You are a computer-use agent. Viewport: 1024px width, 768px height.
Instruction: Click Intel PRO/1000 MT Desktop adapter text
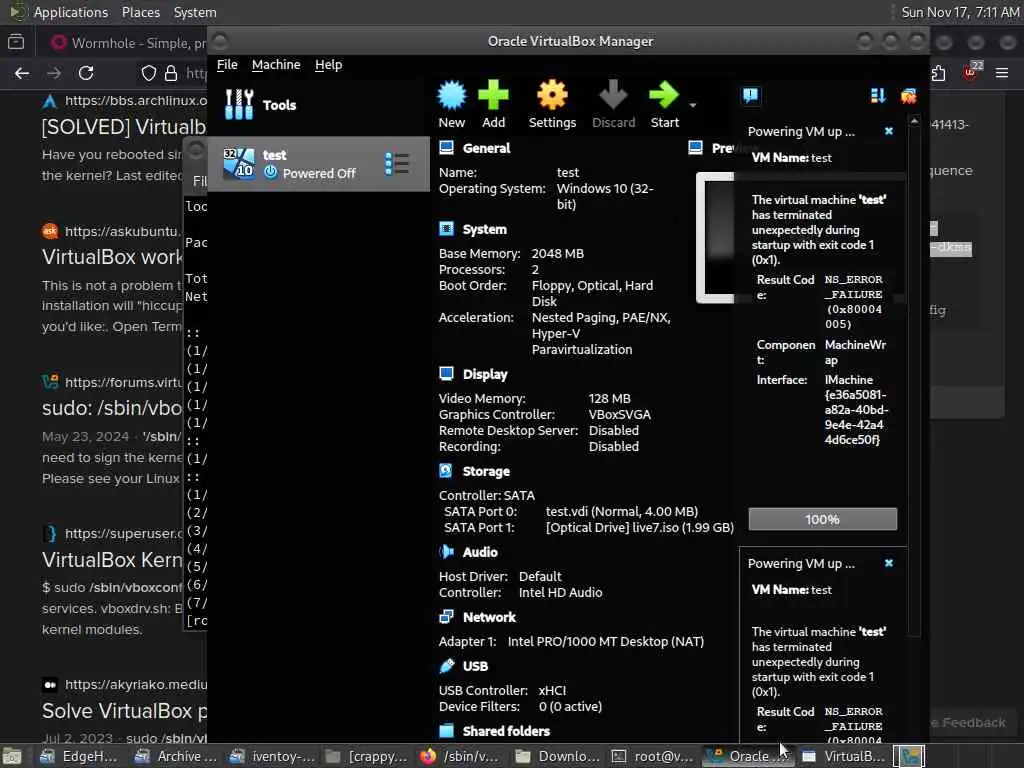605,641
